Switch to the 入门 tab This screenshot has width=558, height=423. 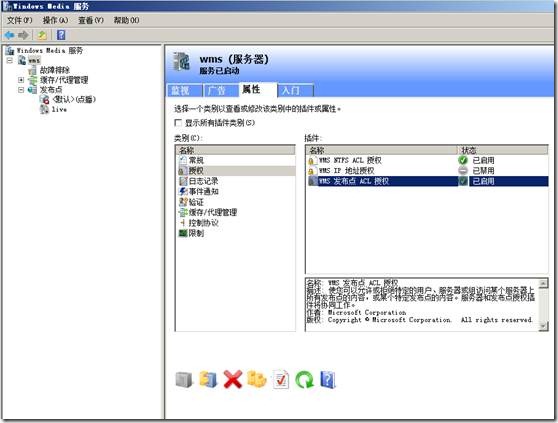(x=295, y=90)
